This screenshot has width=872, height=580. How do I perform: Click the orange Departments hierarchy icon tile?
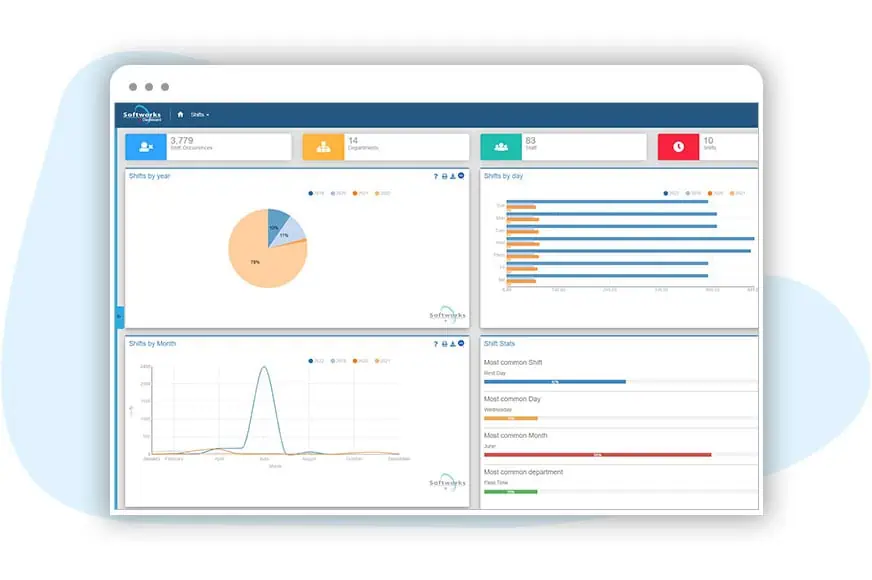(323, 147)
